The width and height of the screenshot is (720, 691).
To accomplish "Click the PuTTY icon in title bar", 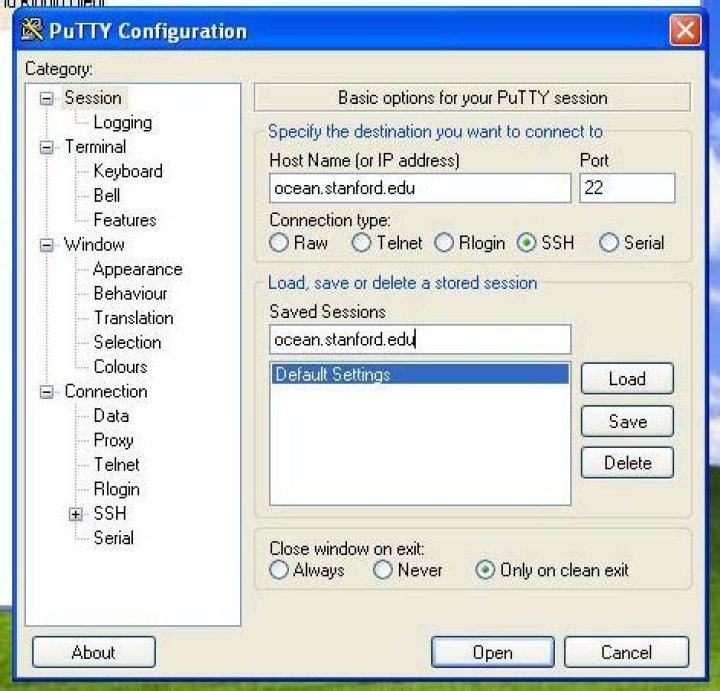I will pos(32,30).
